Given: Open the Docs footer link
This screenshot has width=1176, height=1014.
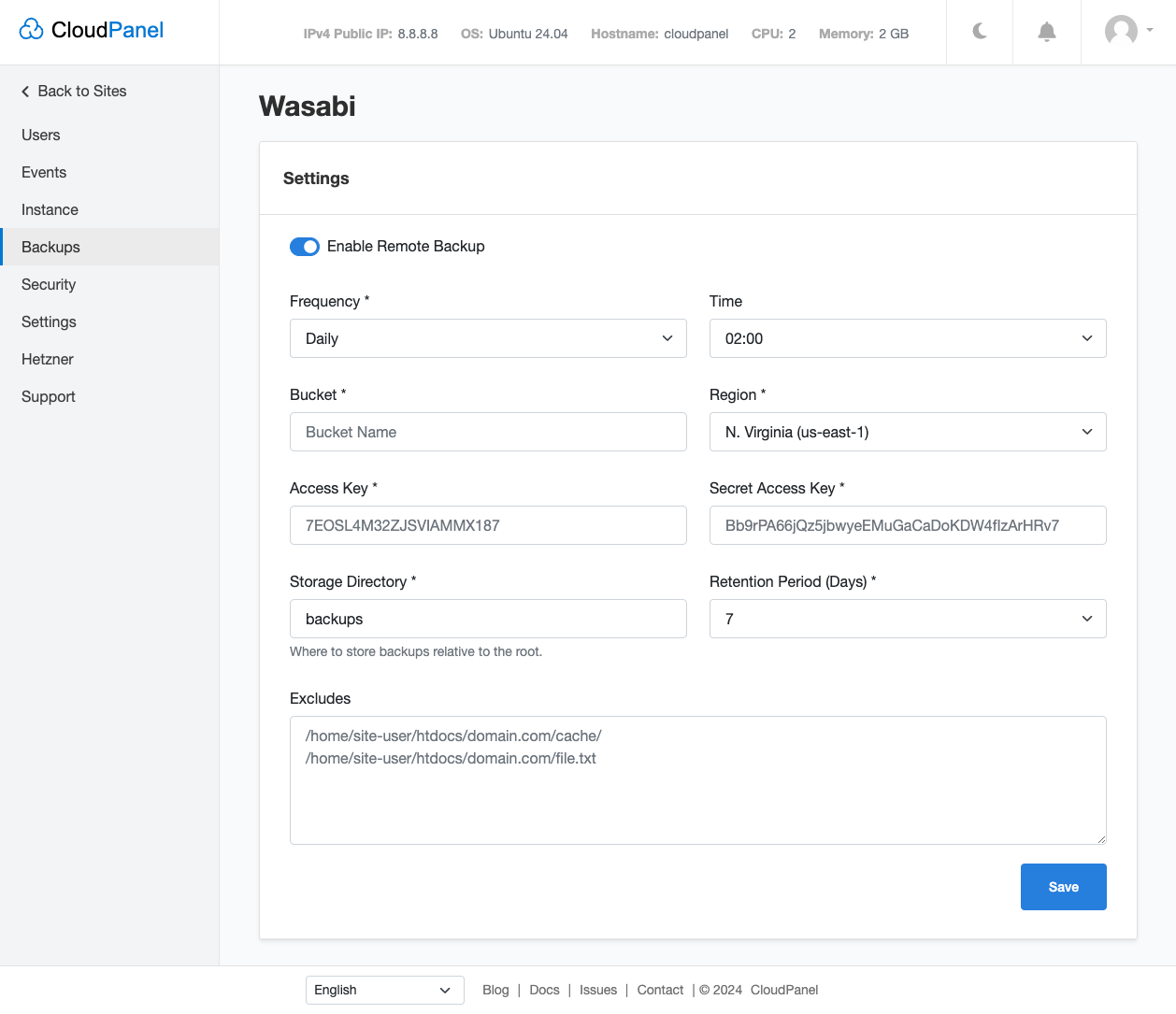Looking at the screenshot, I should pyautogui.click(x=544, y=990).
